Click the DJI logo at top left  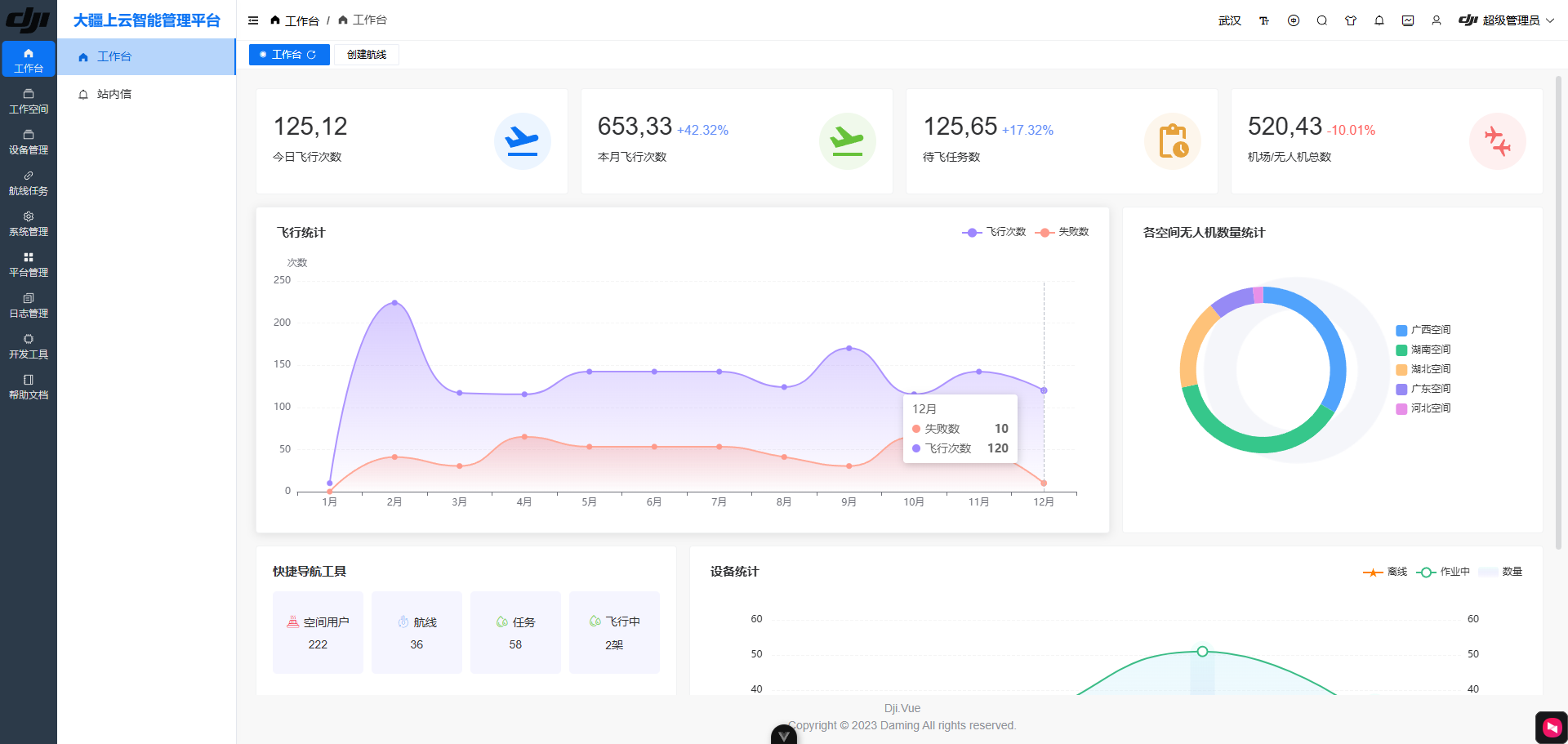tap(28, 20)
